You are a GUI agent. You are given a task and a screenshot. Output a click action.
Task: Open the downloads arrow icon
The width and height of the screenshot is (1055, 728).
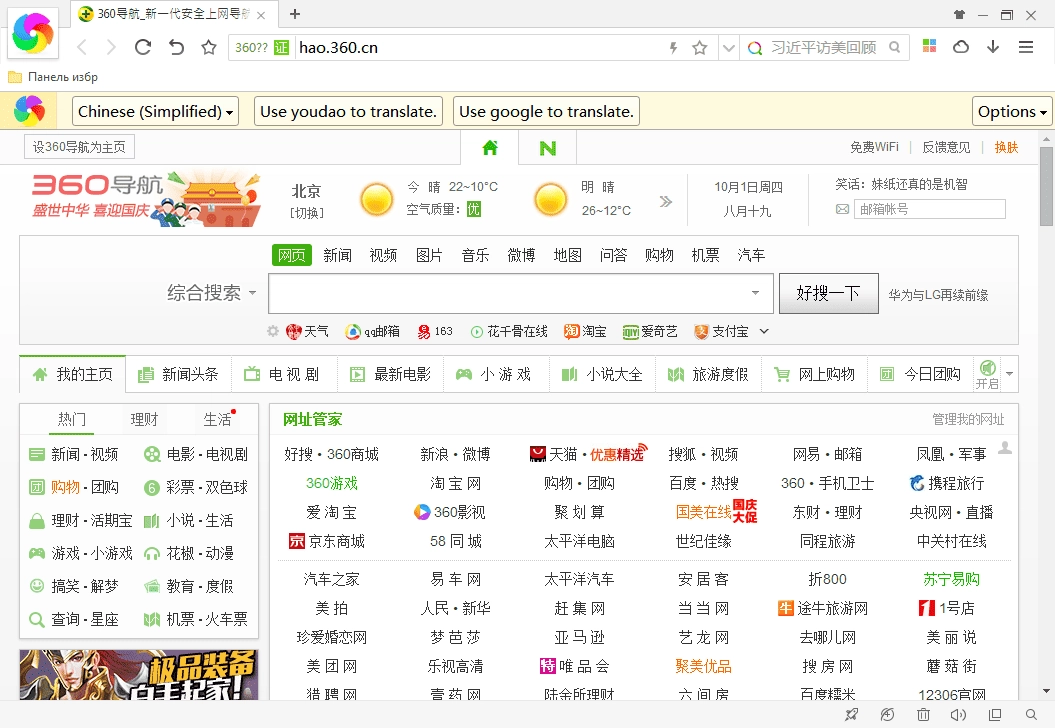click(993, 46)
